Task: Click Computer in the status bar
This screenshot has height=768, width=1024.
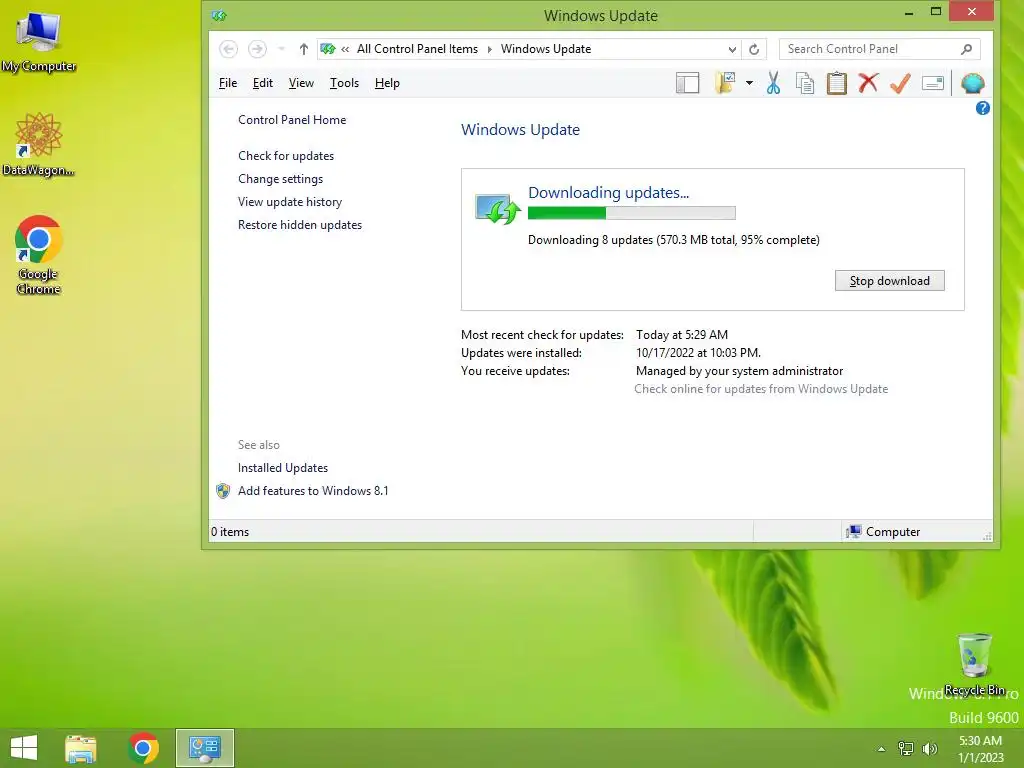Action: [x=883, y=532]
